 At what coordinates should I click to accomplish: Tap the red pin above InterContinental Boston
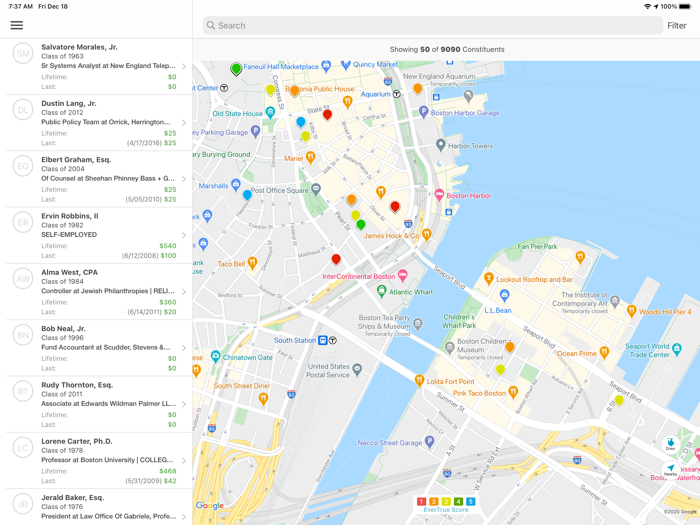pos(336,259)
